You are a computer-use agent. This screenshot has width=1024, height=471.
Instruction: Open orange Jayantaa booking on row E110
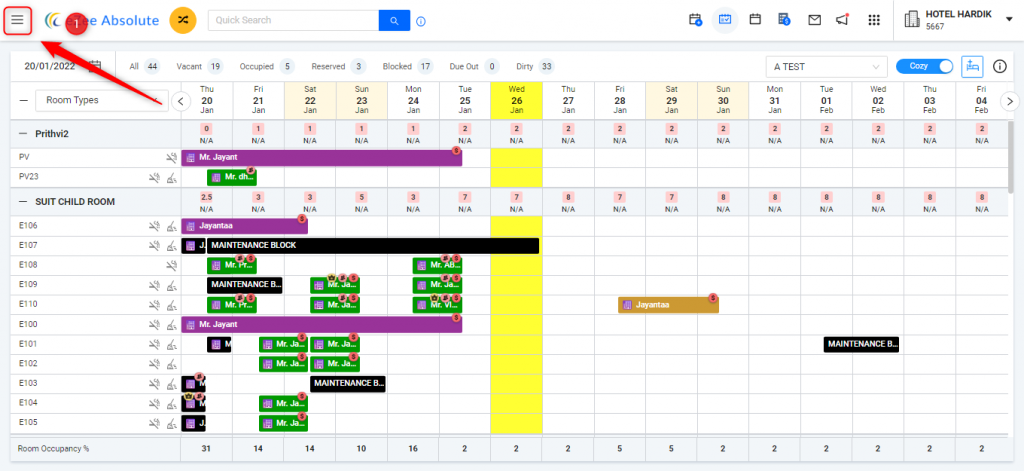(x=668, y=304)
